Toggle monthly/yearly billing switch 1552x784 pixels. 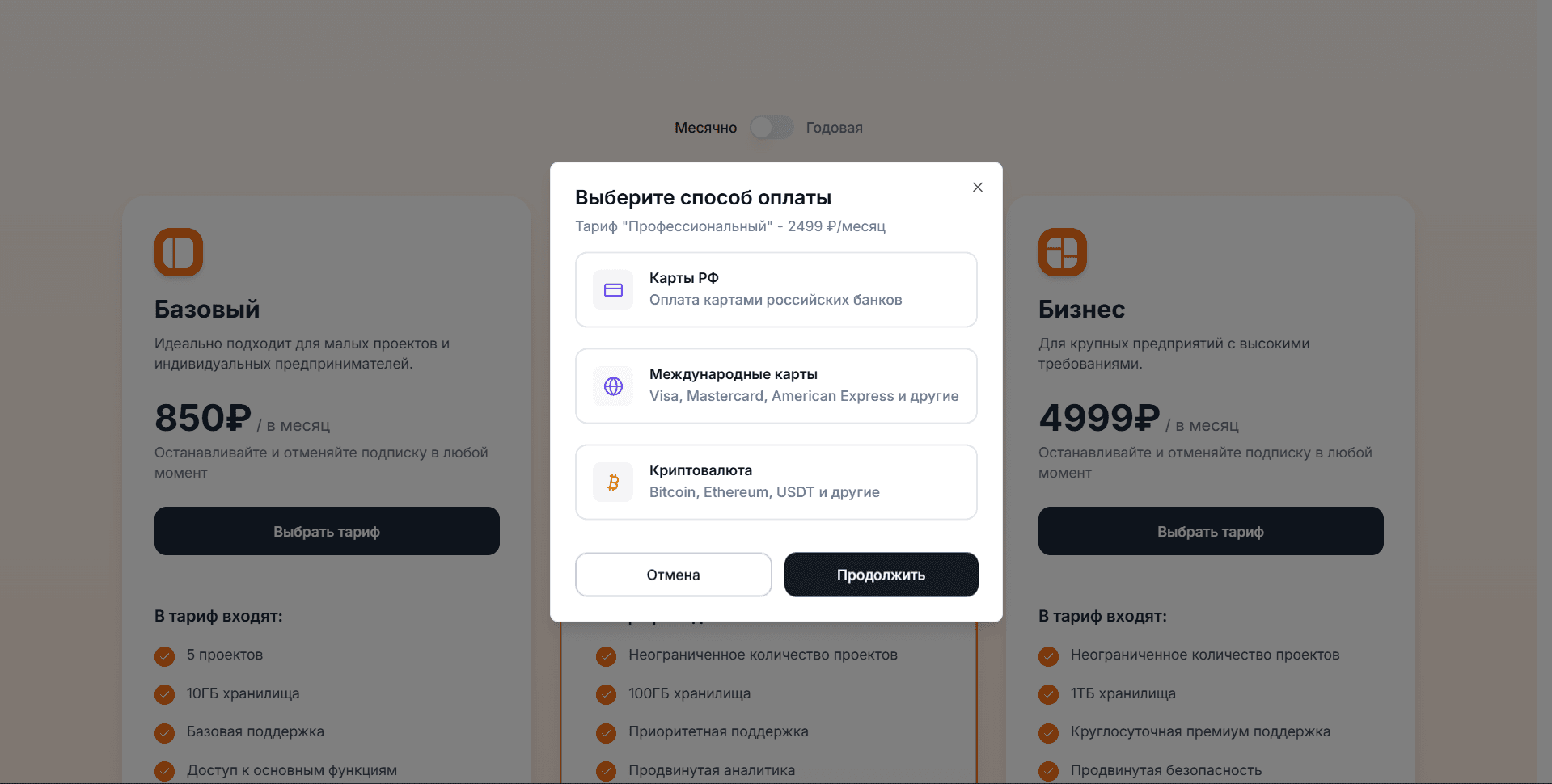[x=772, y=128]
